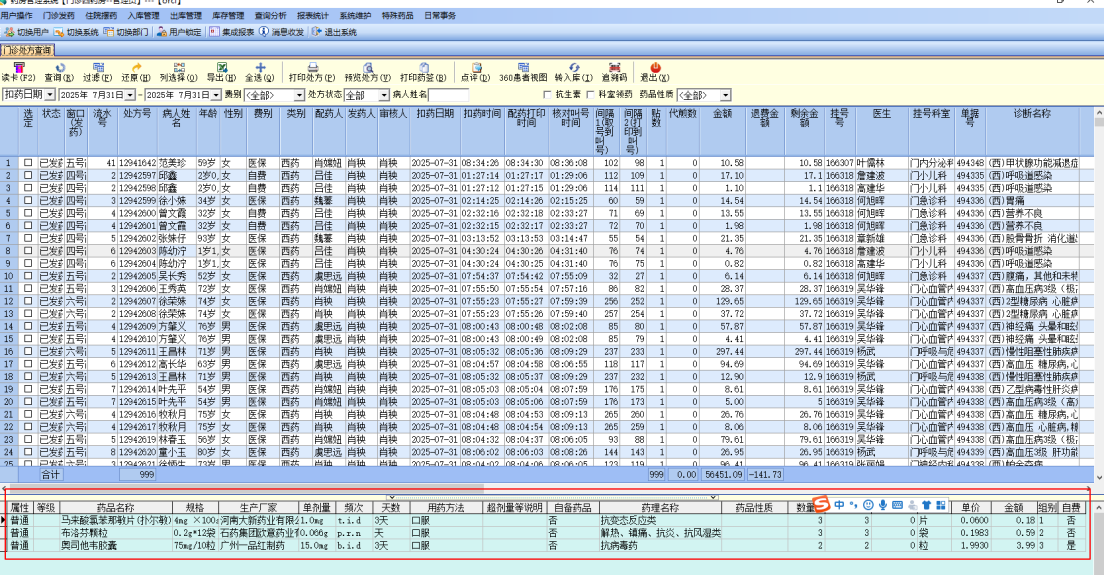Viewport: 1105px width, 576px height.
Task: Sort by the 金额 column header in main grid
Action: [x=722, y=131]
